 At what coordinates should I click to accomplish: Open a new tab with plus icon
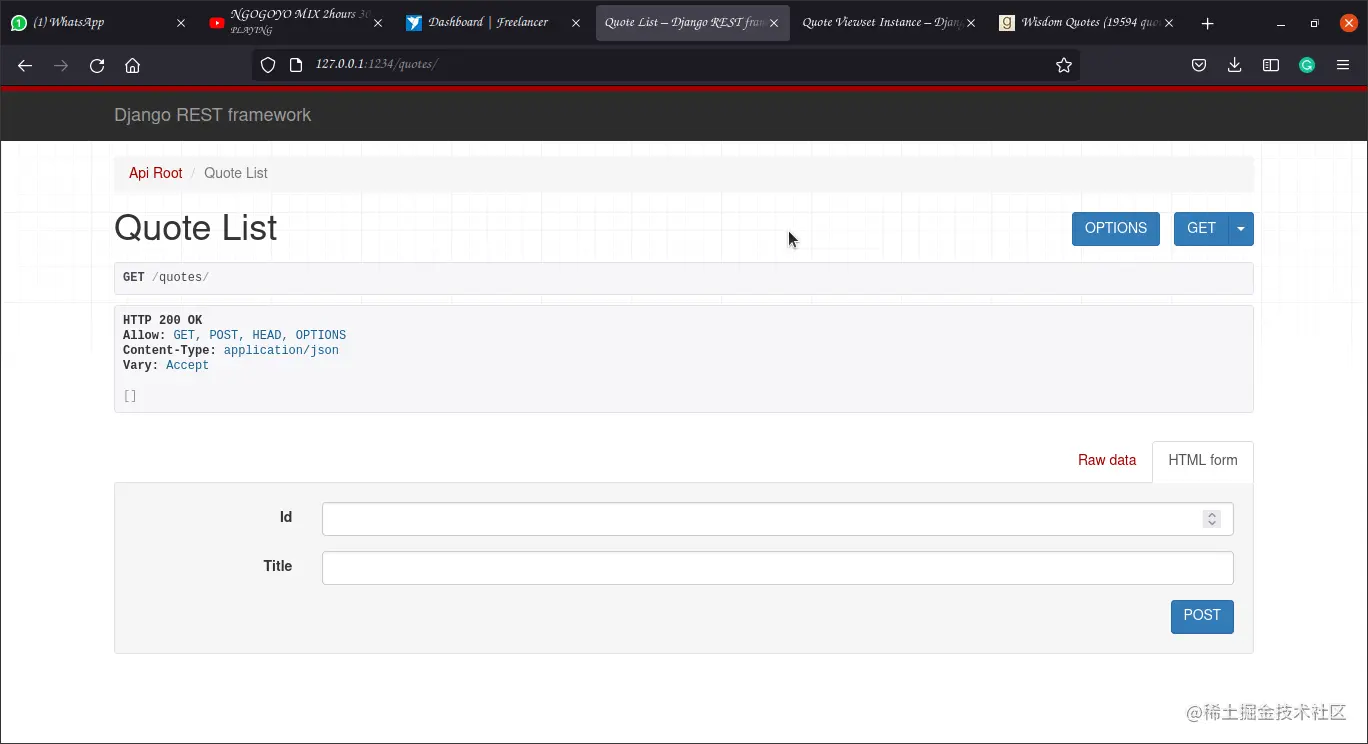tap(1208, 23)
